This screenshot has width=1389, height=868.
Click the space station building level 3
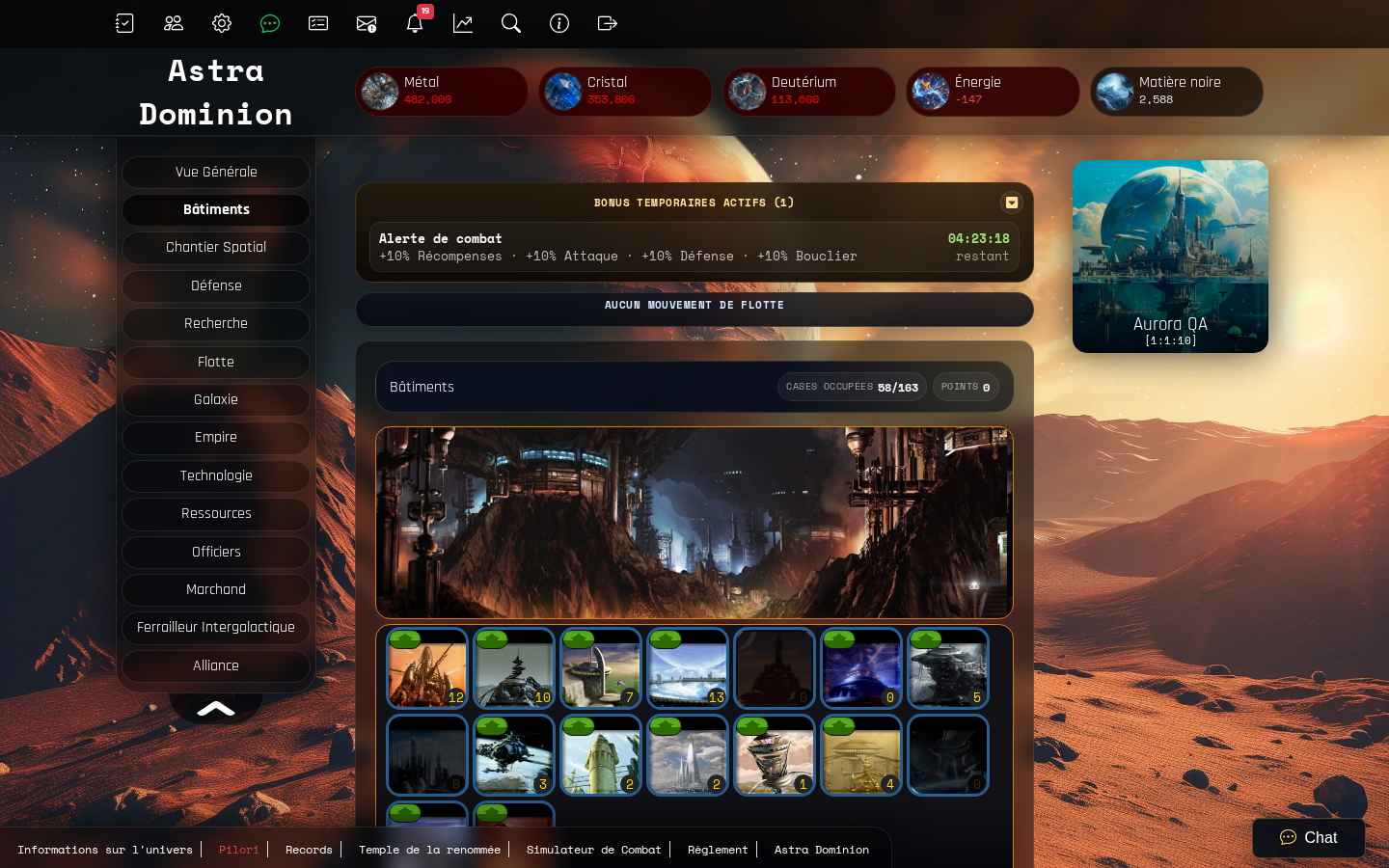point(514,755)
